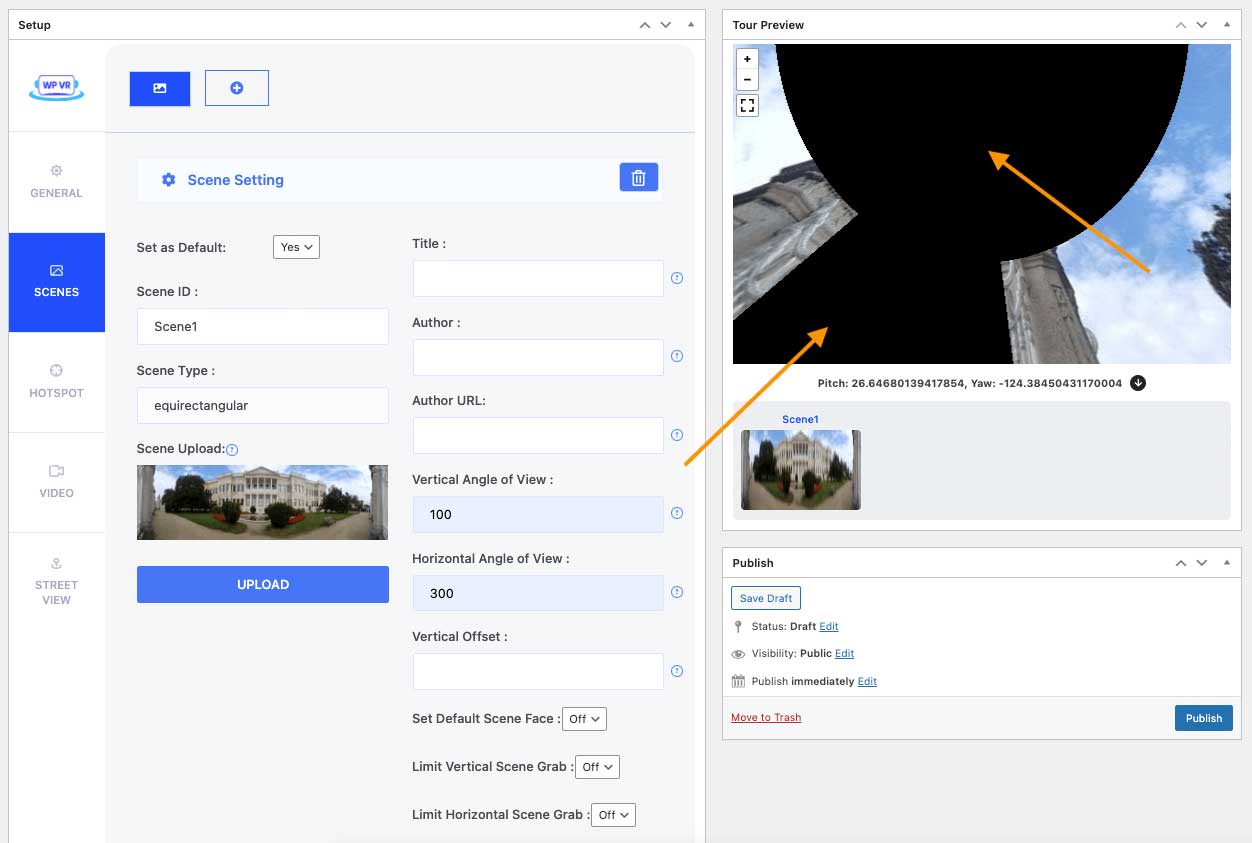Open Limit Vertical Scene Grab dropdown

[x=597, y=767]
